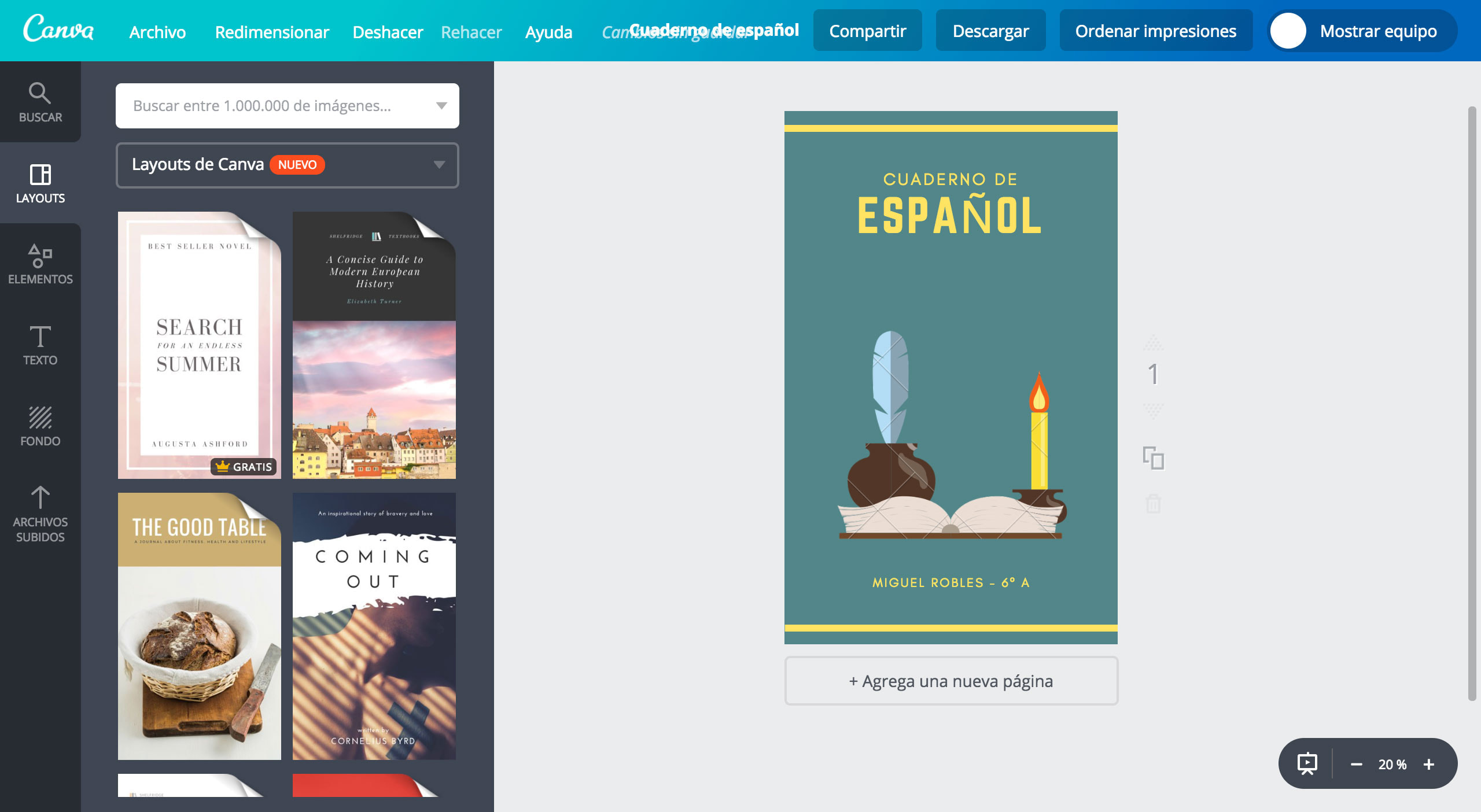Click the move page down arrow
This screenshot has height=812, width=1481.
1153,411
